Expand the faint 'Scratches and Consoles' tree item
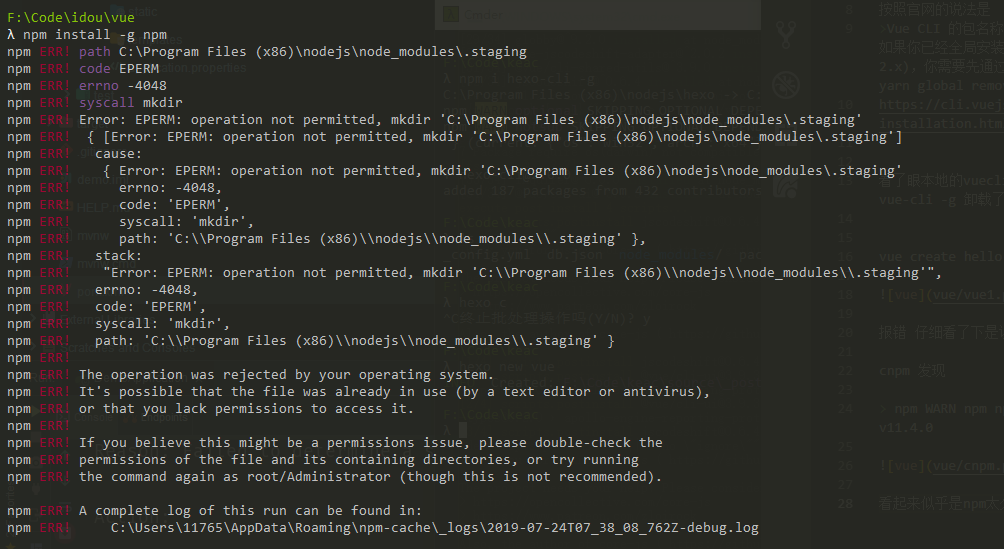This screenshot has height=549, width=1004. coord(128,348)
